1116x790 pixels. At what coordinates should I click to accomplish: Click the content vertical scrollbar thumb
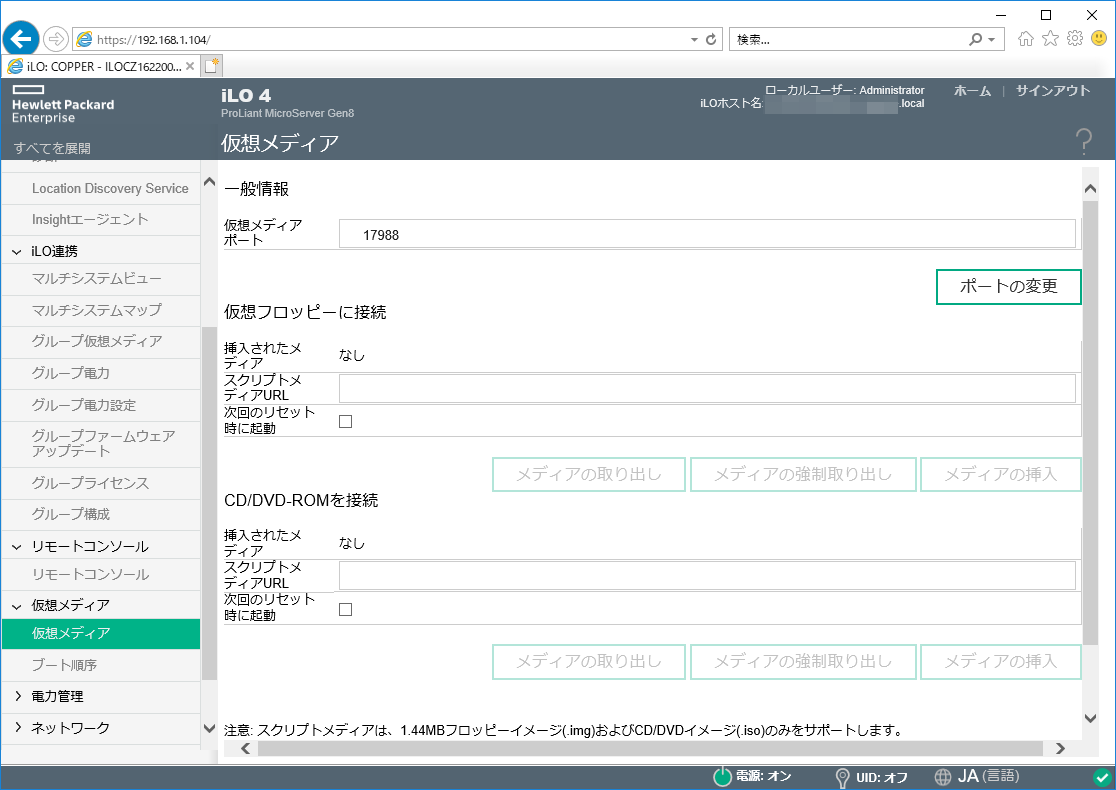(x=1090, y=423)
